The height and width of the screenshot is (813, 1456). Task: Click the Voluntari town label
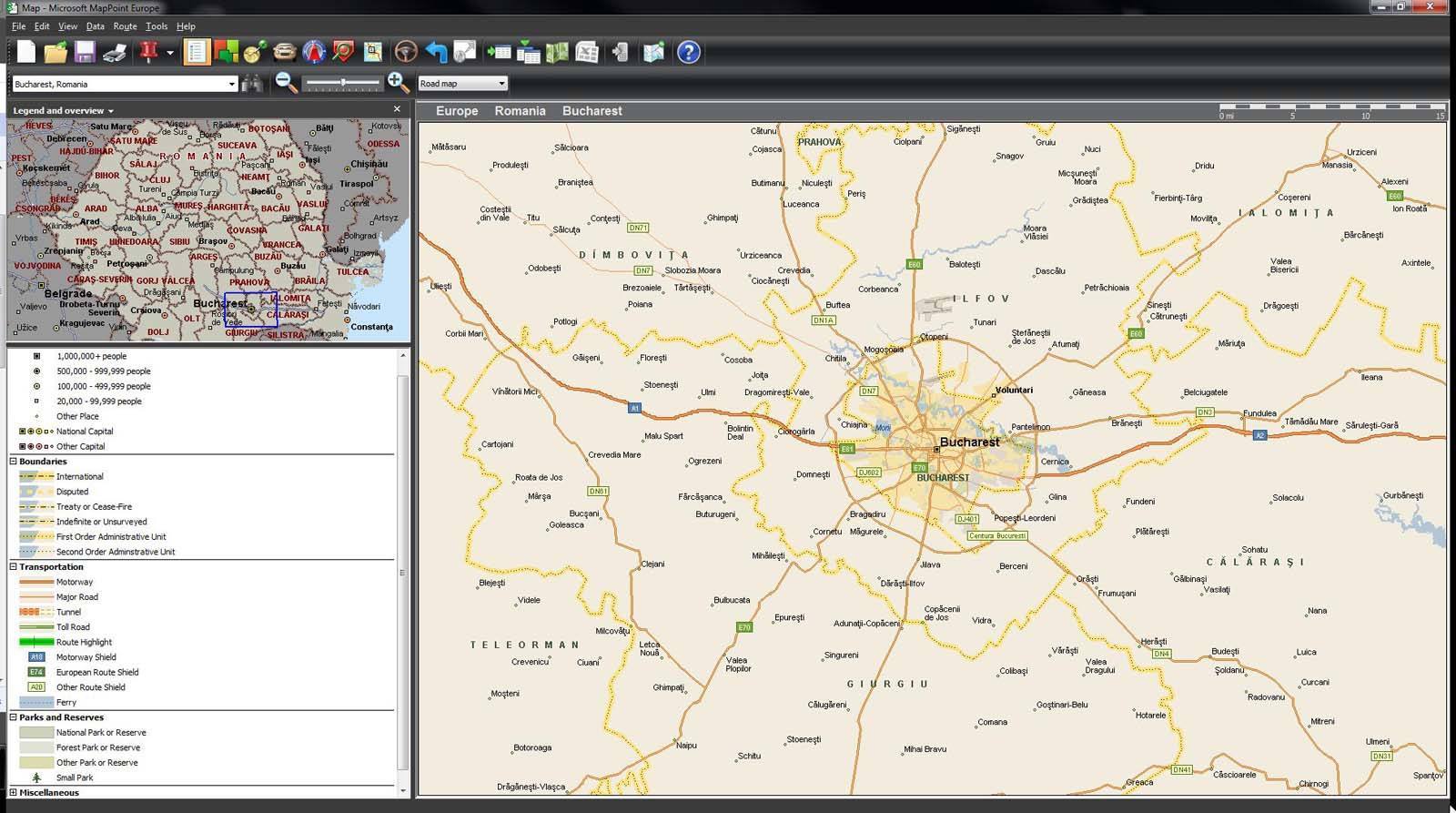(x=1014, y=390)
